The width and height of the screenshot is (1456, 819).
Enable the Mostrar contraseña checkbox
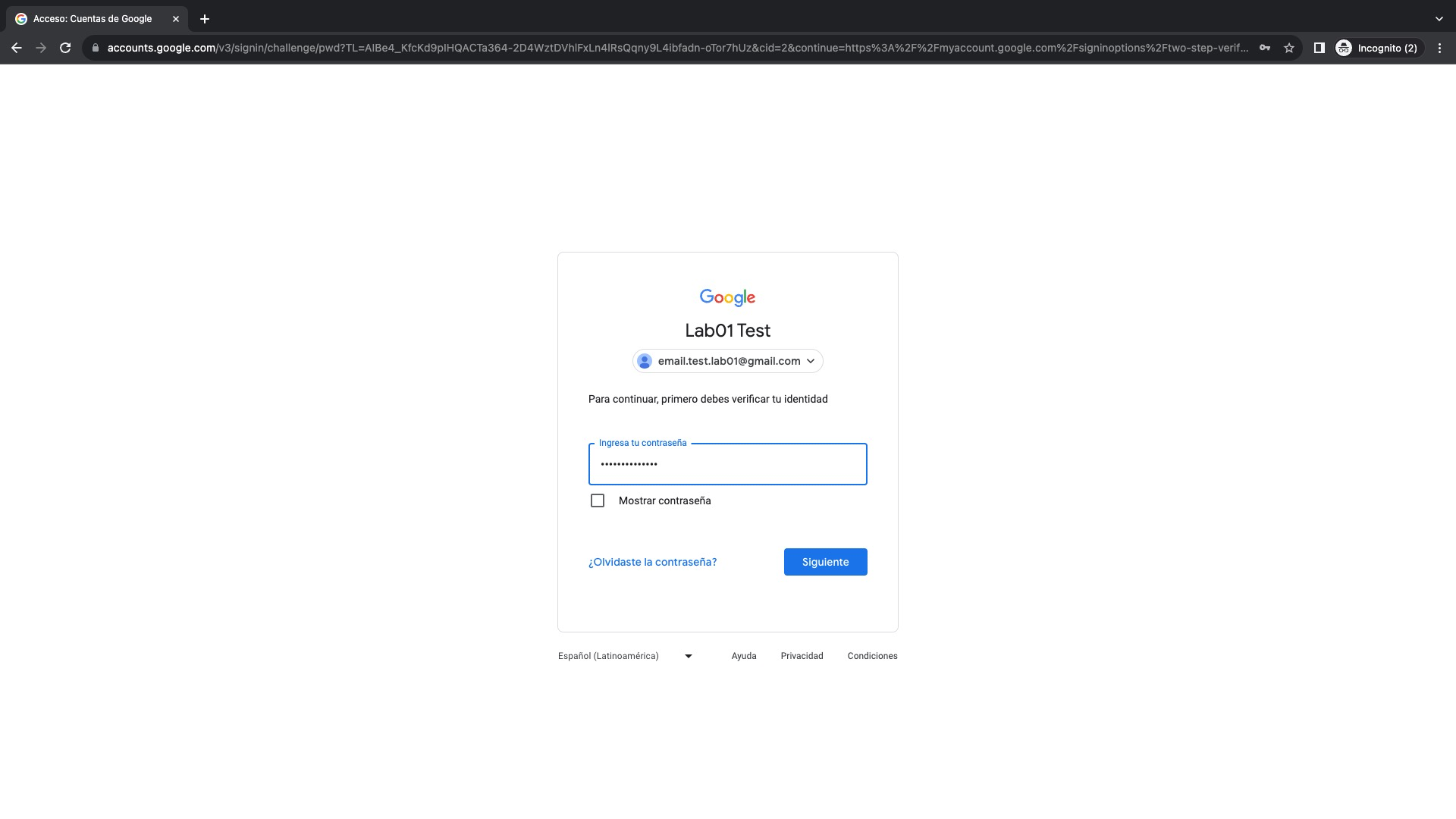click(x=598, y=500)
